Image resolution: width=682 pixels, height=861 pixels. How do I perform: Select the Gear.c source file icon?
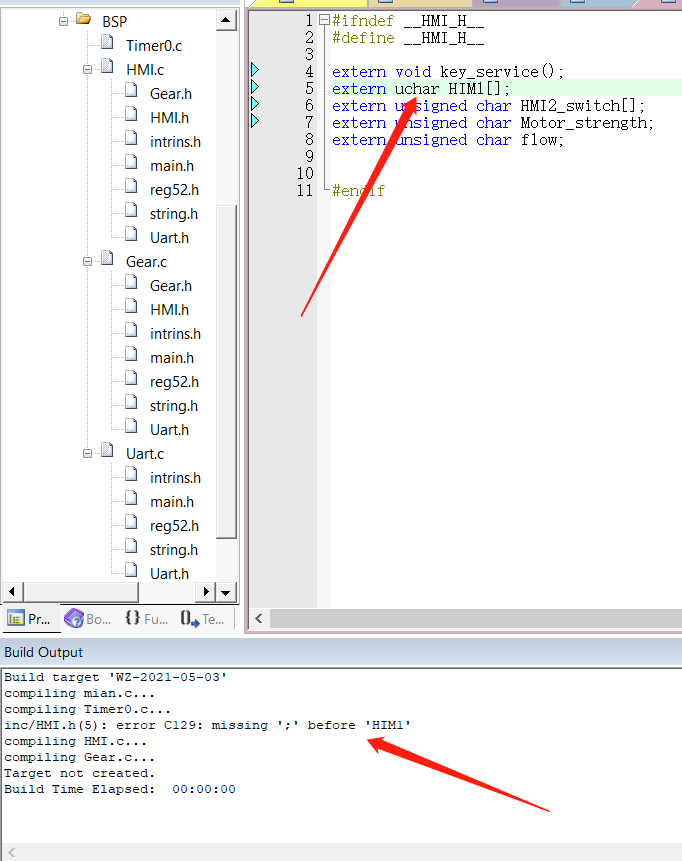[x=108, y=258]
